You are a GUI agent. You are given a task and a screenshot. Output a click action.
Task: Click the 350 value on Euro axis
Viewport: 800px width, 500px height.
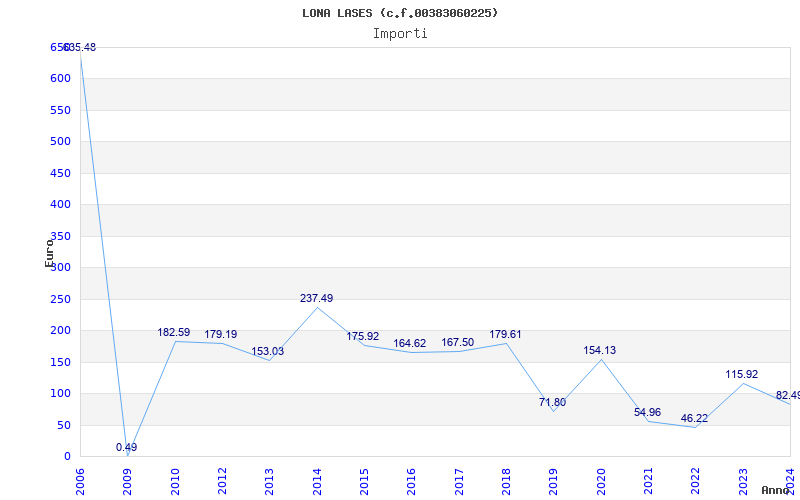pyautogui.click(x=60, y=236)
